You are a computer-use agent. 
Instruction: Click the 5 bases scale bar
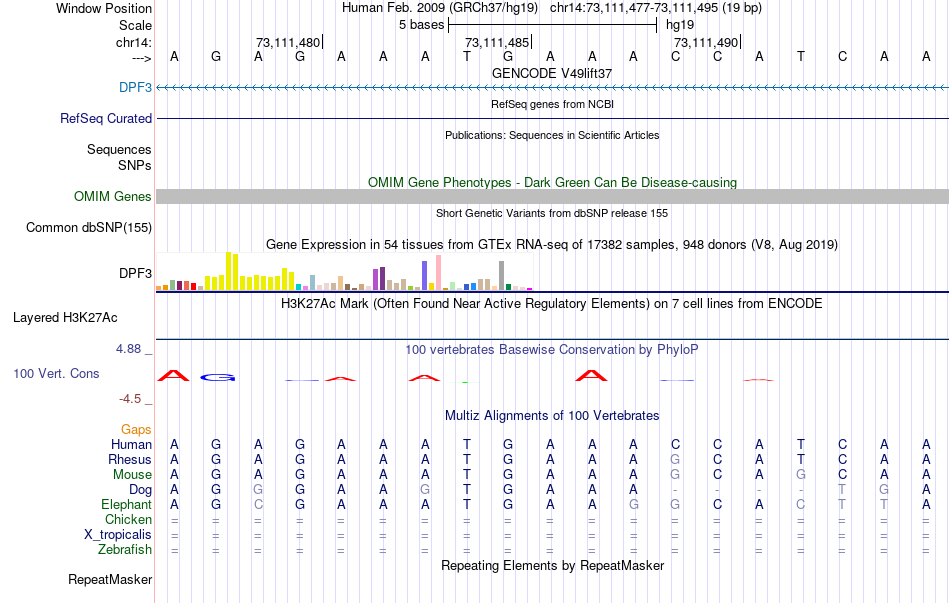(x=552, y=25)
